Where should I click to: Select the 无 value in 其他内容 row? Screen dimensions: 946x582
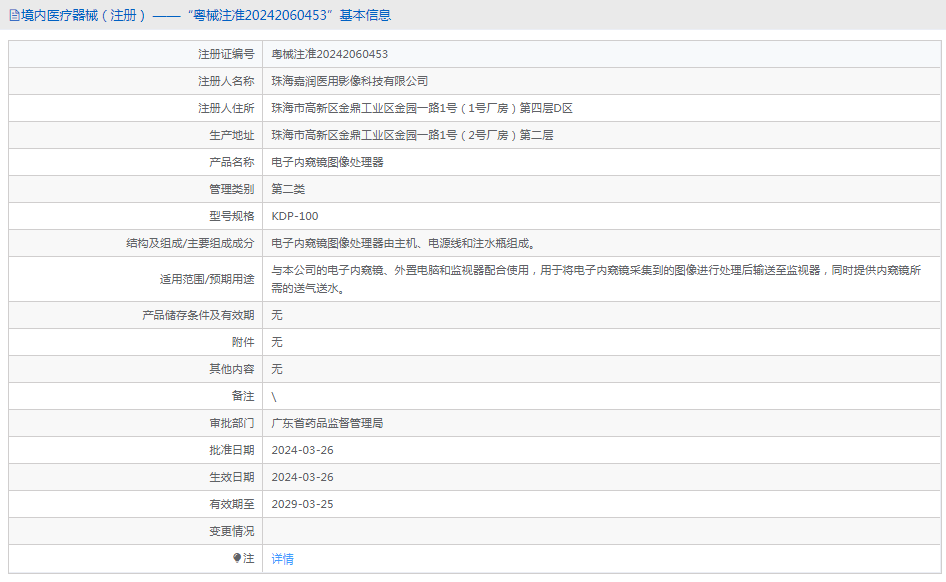[x=277, y=368]
